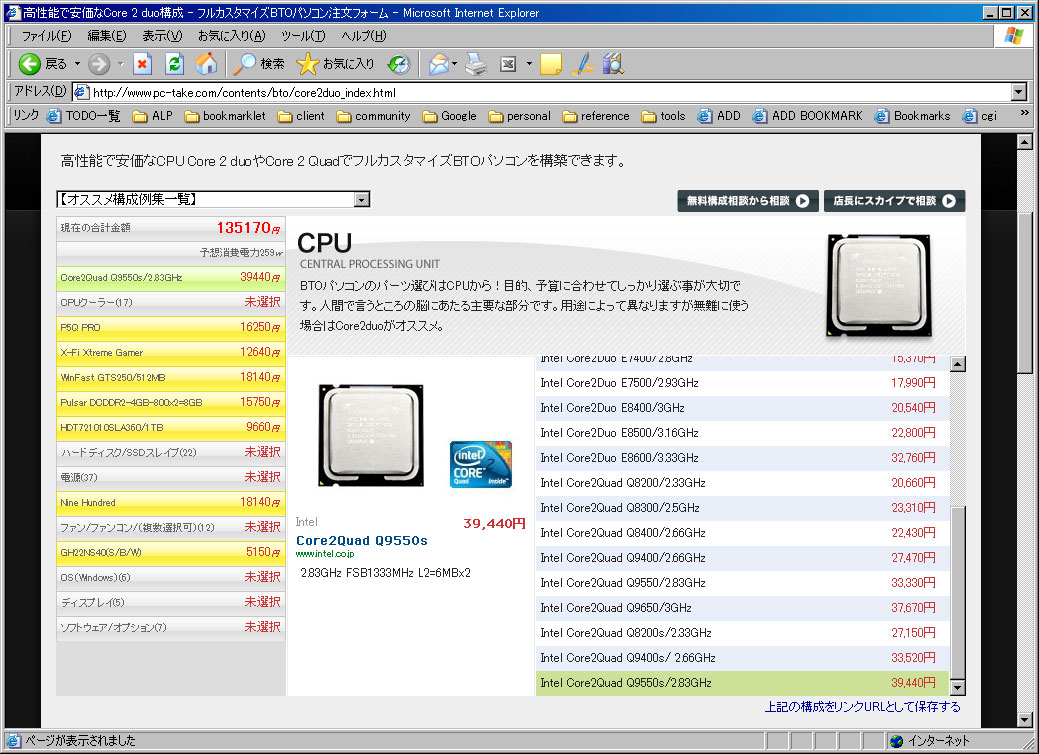1039x754 pixels.
Task: Choose Intel Core2Duo E8400/3GHz
Action: [x=742, y=408]
